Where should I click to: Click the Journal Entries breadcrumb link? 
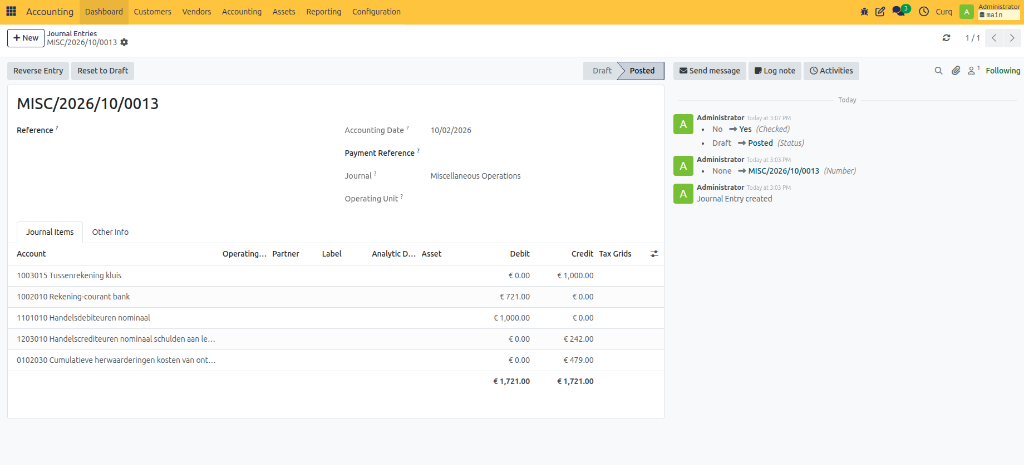click(72, 33)
